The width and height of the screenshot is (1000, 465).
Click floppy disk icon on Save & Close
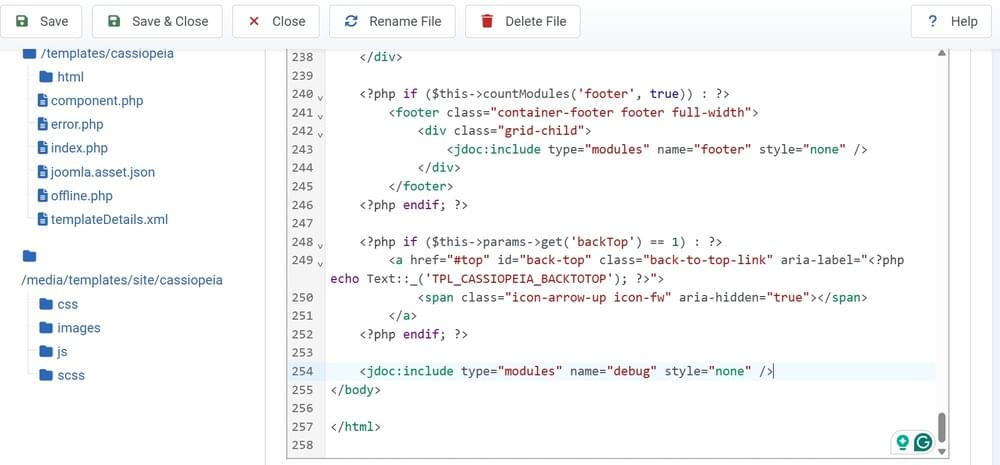pos(114,22)
